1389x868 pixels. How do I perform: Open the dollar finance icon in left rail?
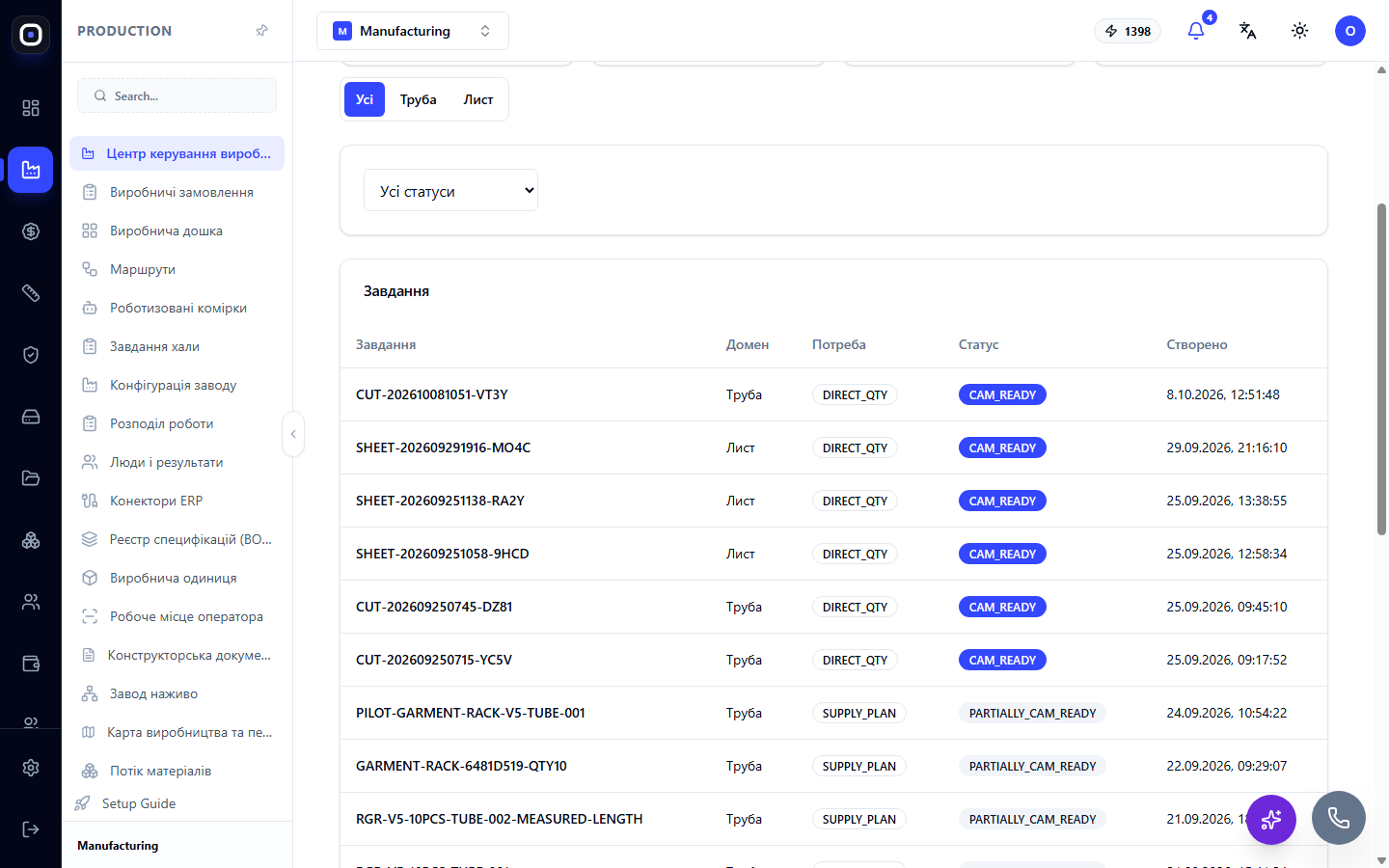(x=31, y=231)
